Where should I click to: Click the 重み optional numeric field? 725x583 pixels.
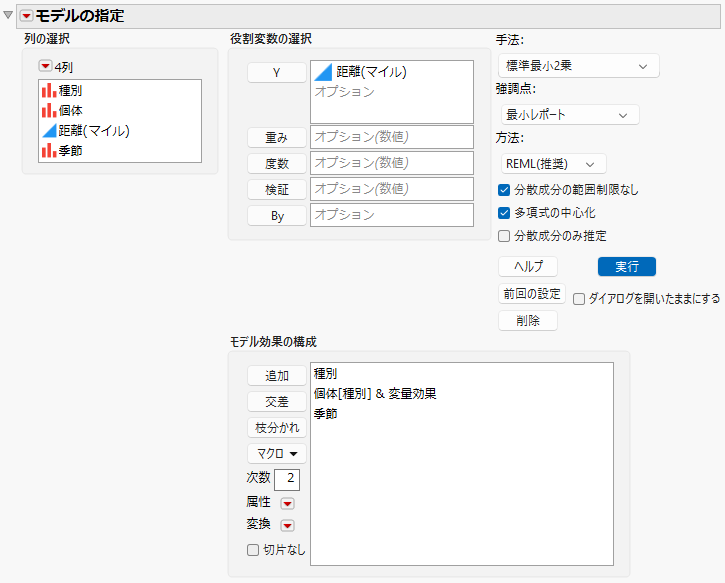tap(392, 137)
